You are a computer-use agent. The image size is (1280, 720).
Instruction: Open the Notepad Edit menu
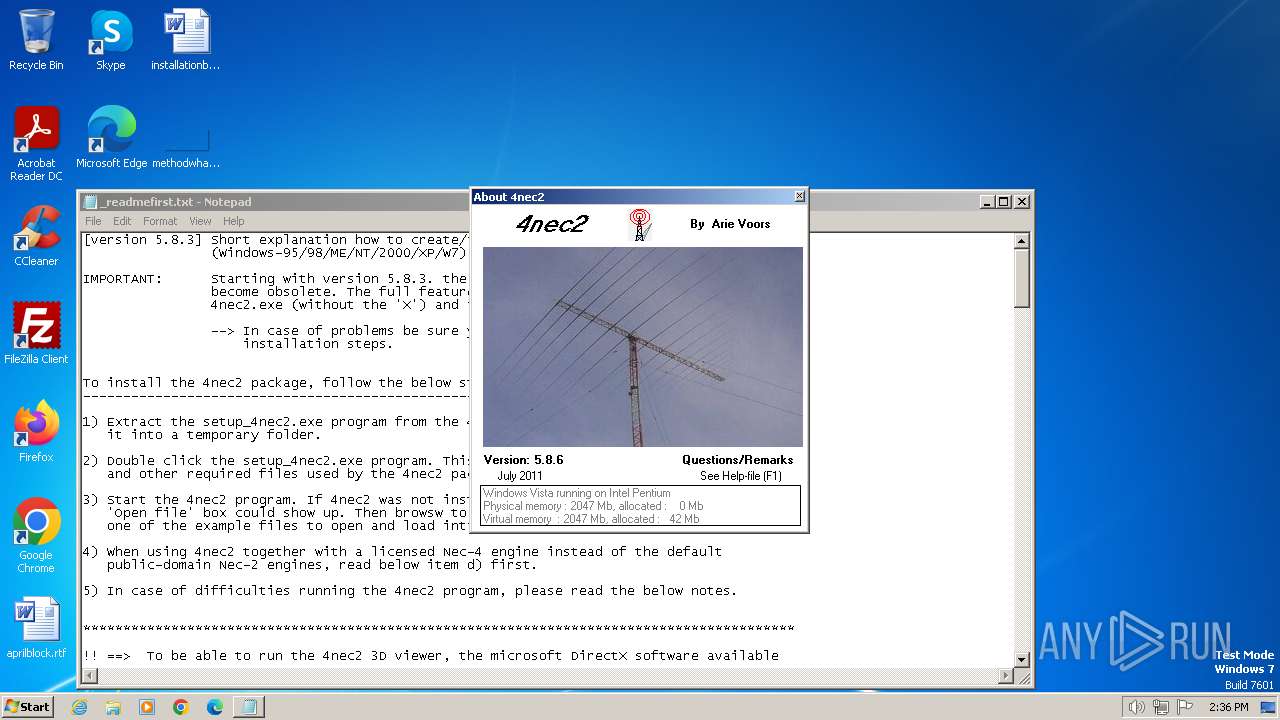pyautogui.click(x=122, y=221)
